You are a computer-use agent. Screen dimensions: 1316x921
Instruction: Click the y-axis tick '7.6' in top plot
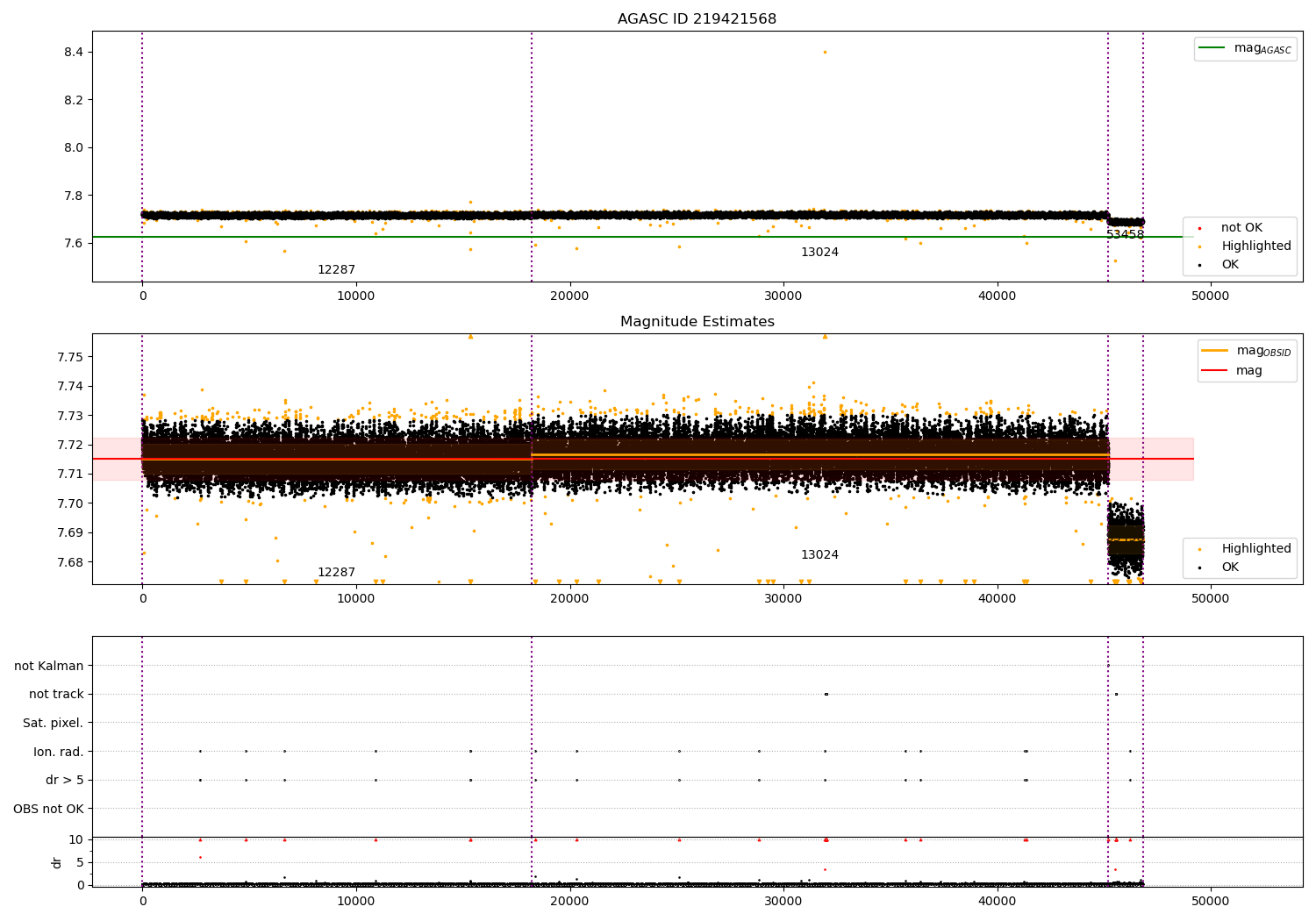pos(74,243)
